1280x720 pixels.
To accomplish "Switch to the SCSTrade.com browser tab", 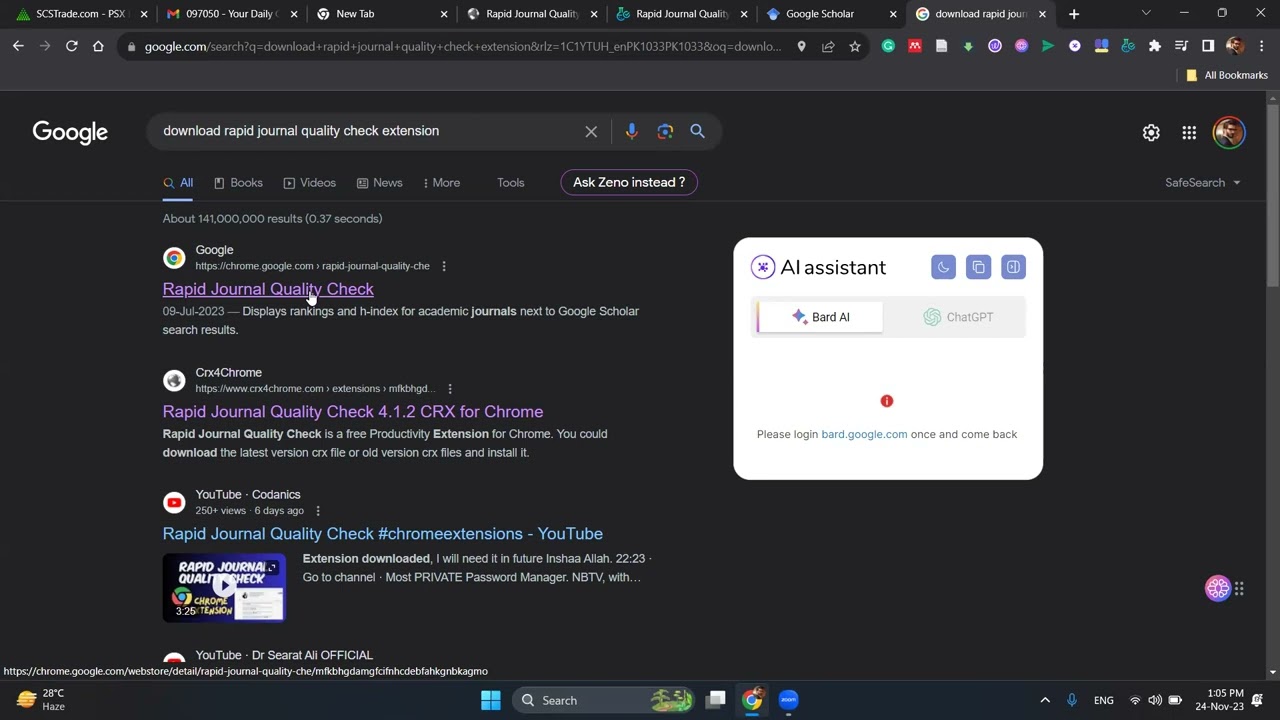I will (78, 14).
